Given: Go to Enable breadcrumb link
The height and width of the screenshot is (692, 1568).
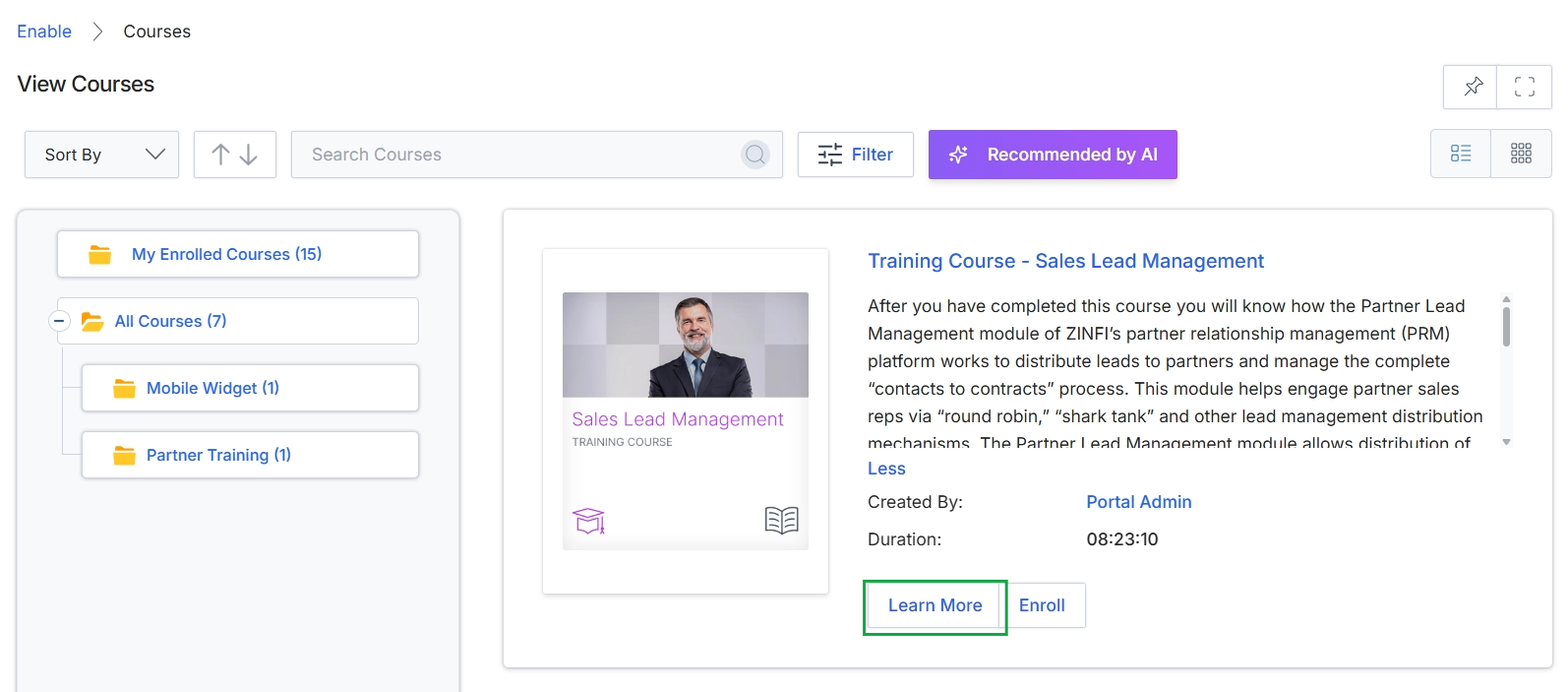Looking at the screenshot, I should click(x=44, y=31).
